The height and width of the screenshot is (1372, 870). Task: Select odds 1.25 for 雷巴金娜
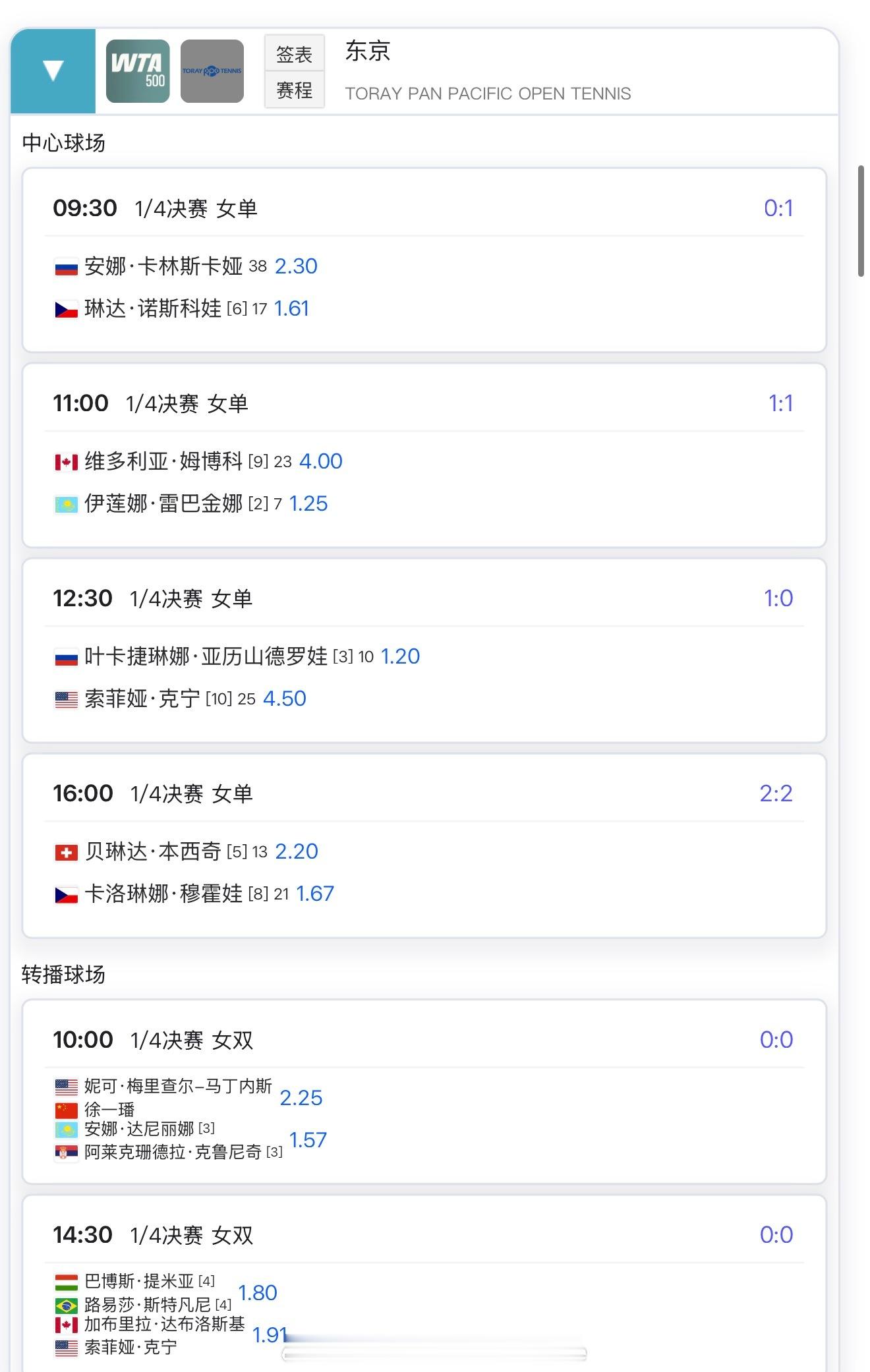(x=308, y=503)
